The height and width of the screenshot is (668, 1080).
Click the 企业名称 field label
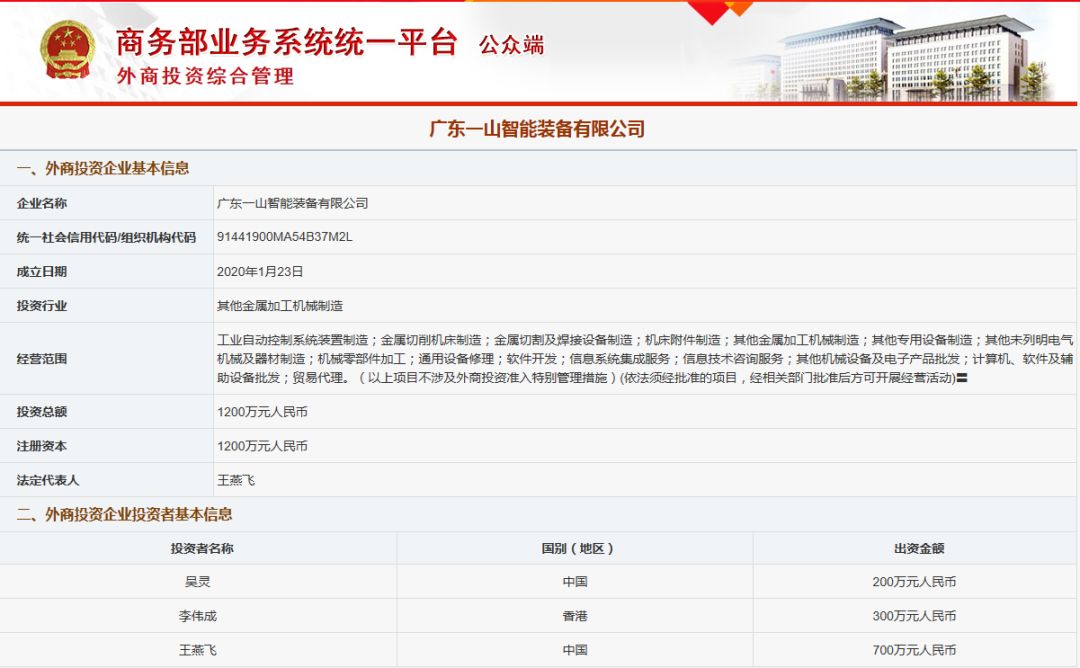point(42,203)
